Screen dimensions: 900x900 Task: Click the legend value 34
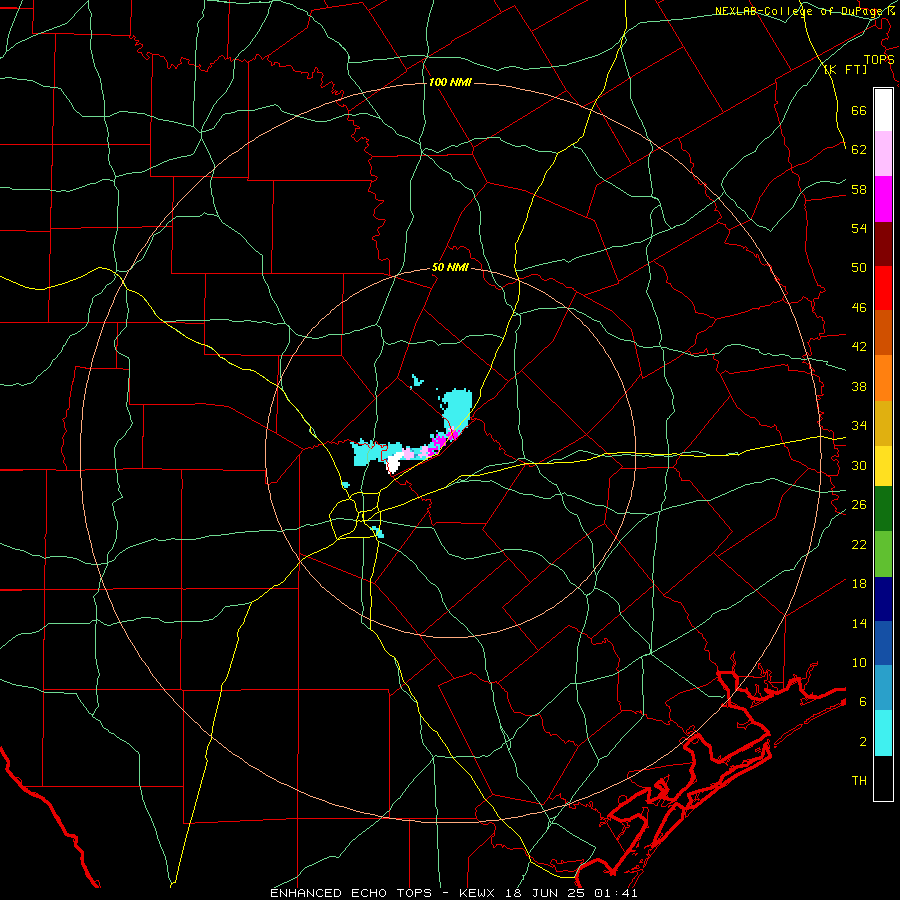coord(859,425)
